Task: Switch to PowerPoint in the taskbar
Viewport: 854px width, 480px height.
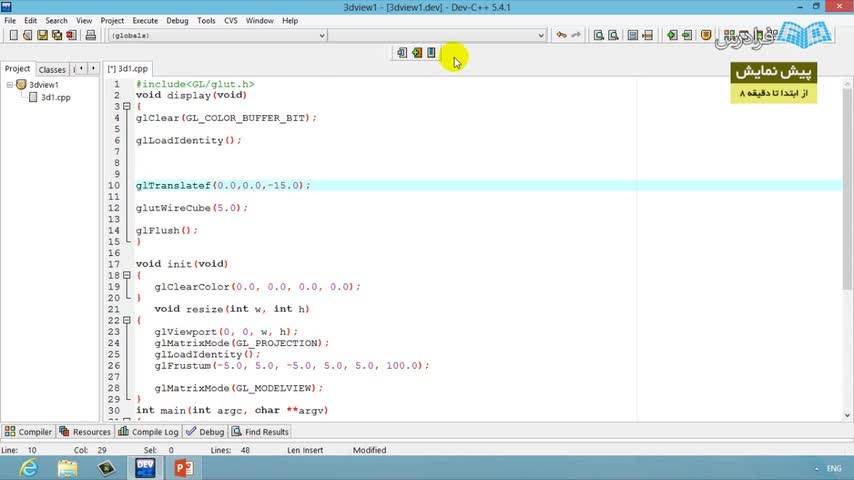Action: [x=184, y=468]
